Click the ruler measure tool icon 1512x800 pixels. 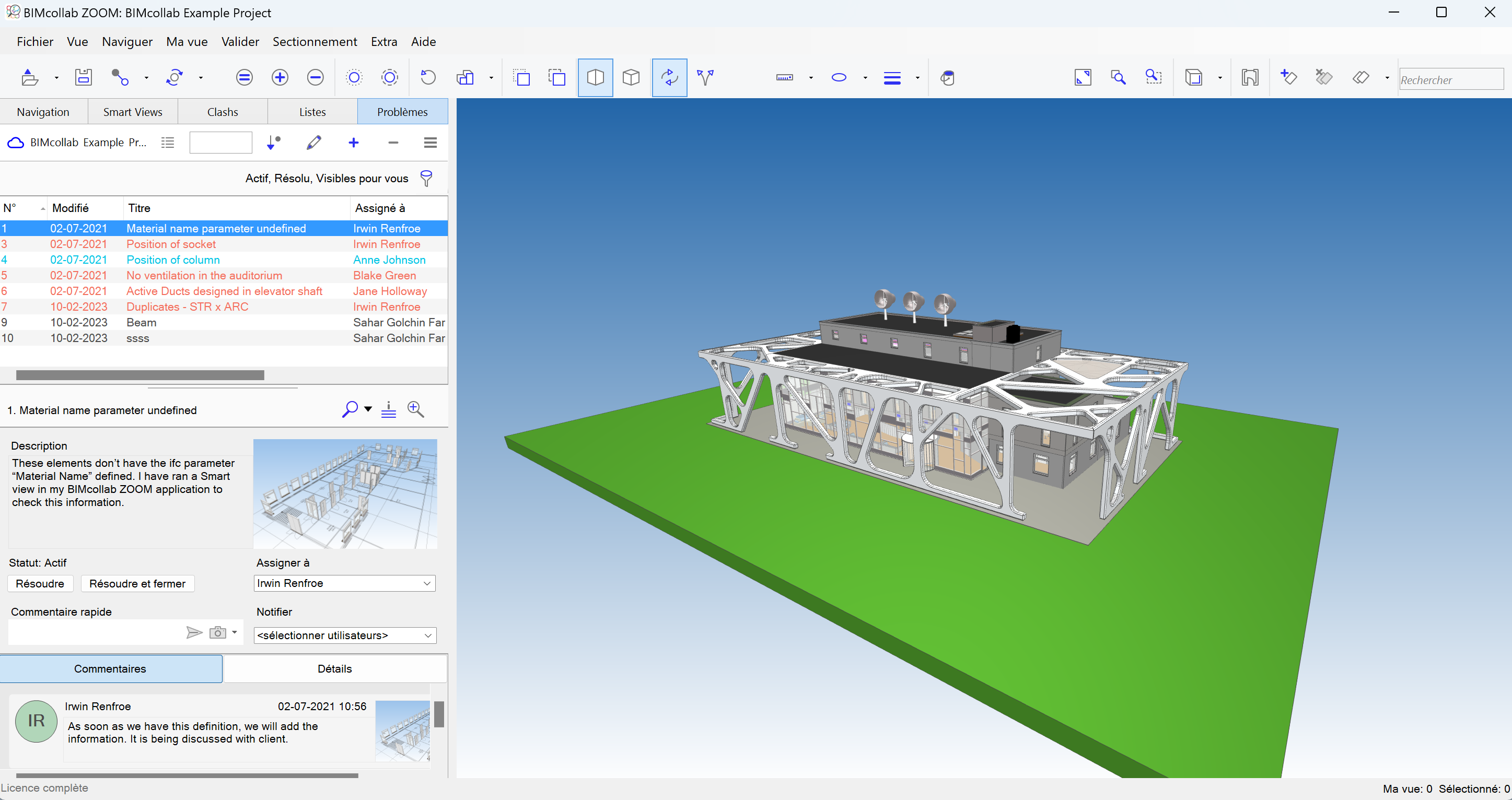coord(785,77)
